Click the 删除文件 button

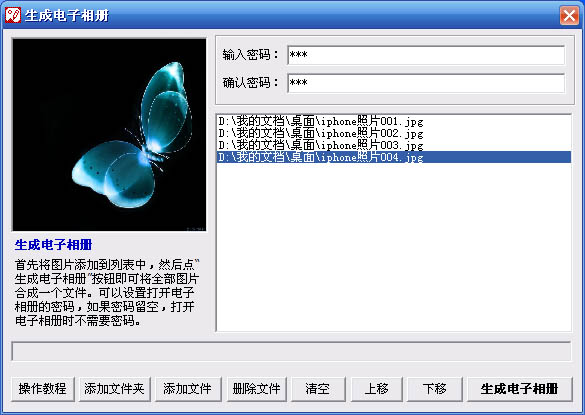256,389
